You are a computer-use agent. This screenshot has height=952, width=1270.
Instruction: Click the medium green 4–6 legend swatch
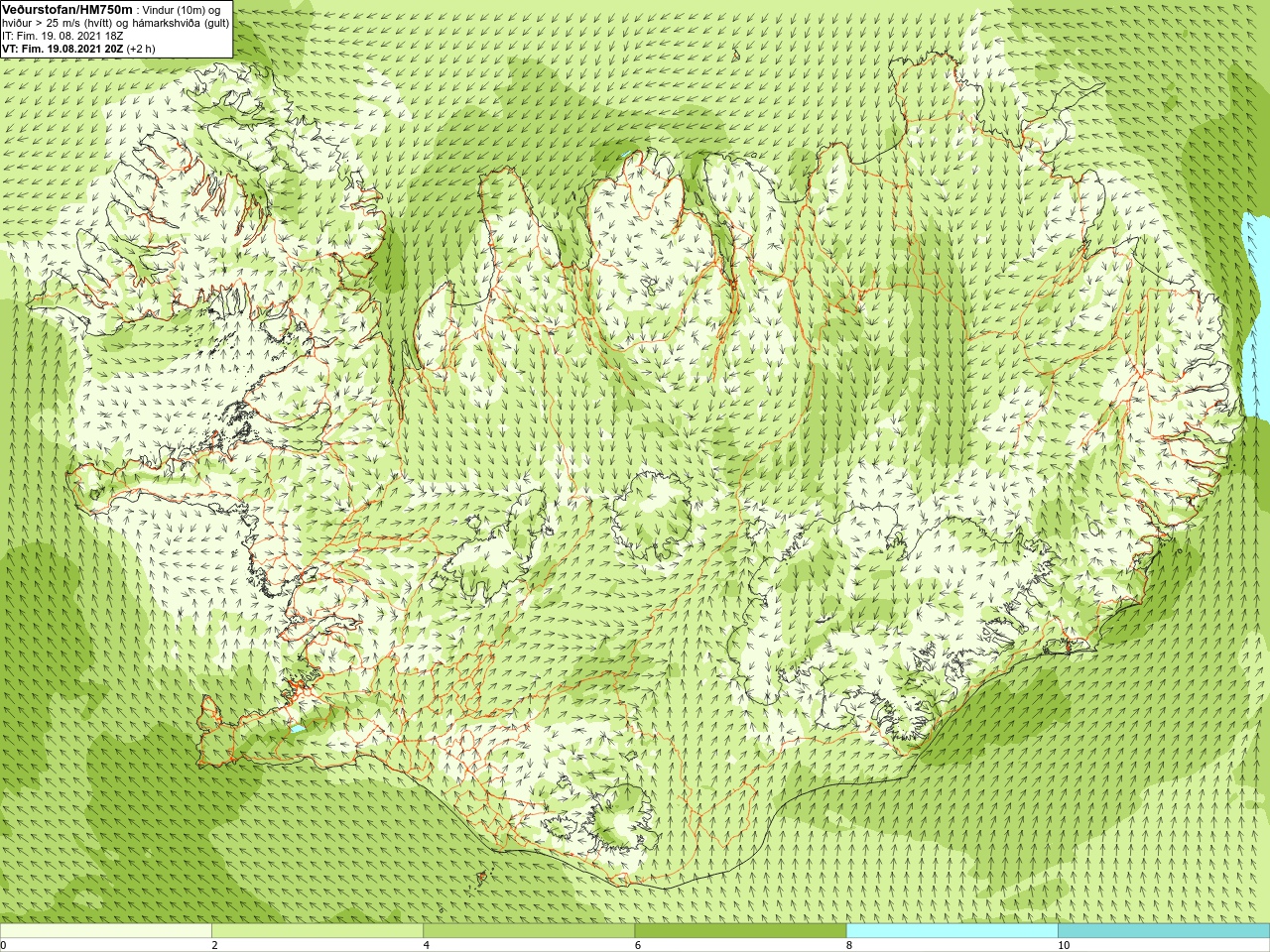(x=529, y=931)
